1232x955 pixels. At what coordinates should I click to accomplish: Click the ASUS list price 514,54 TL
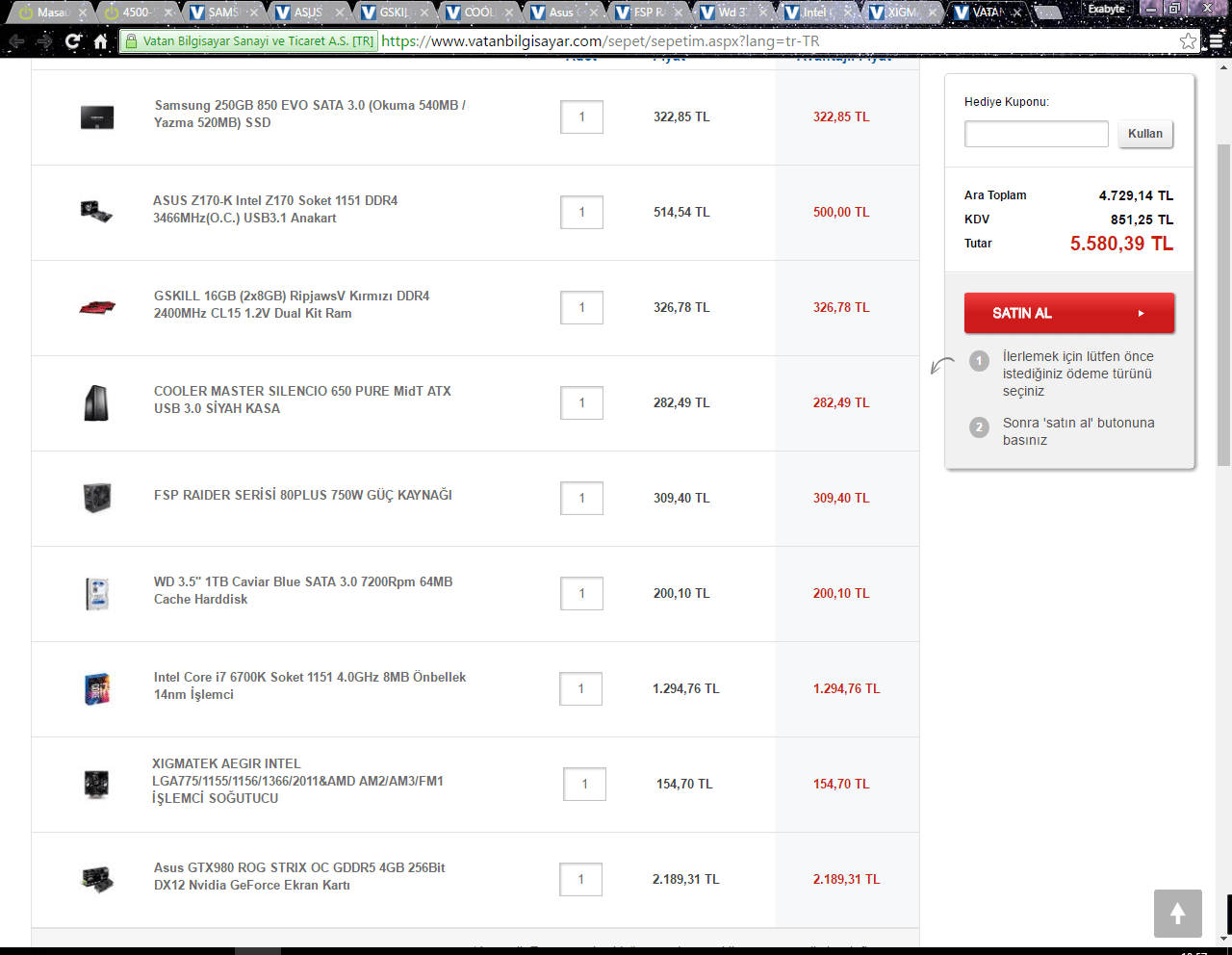tap(681, 212)
